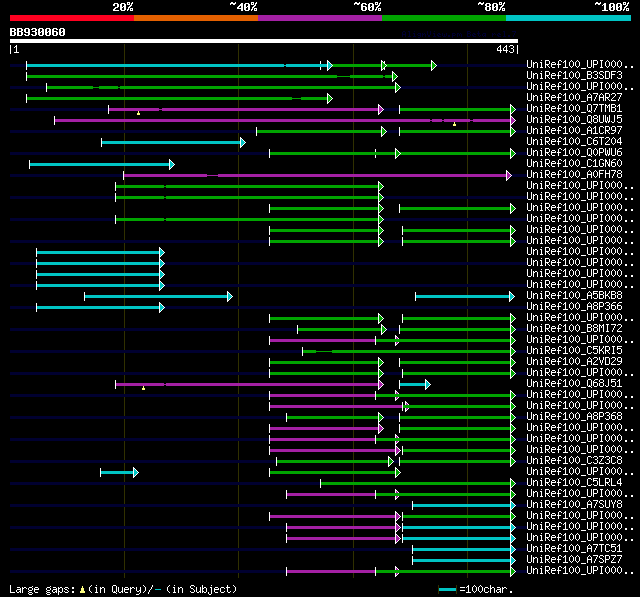640x597 pixels.
Task: Select the UniRef100_A5BKB8 hit label
Action: pos(574,295)
